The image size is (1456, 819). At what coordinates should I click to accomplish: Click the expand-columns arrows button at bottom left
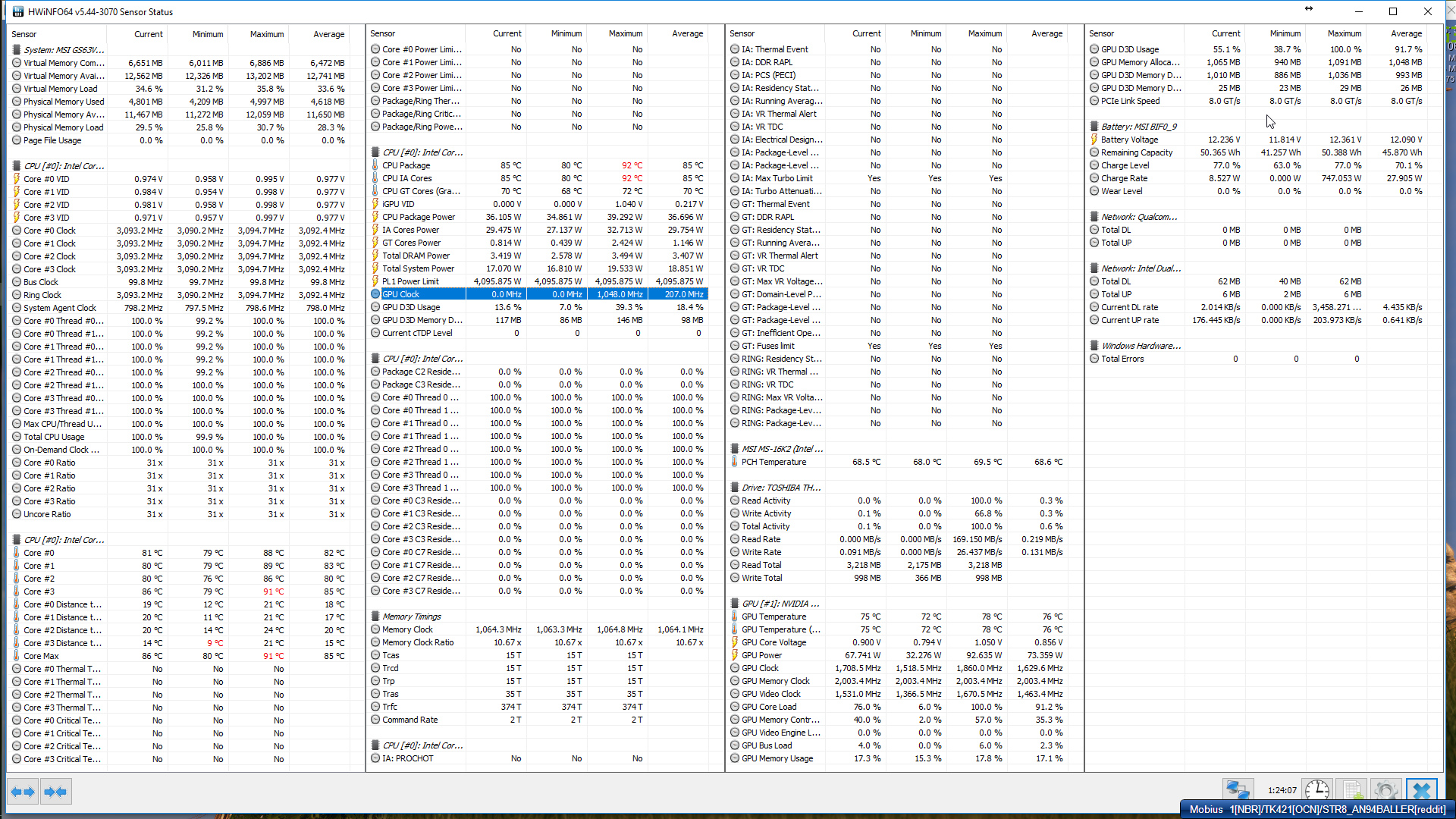[23, 792]
